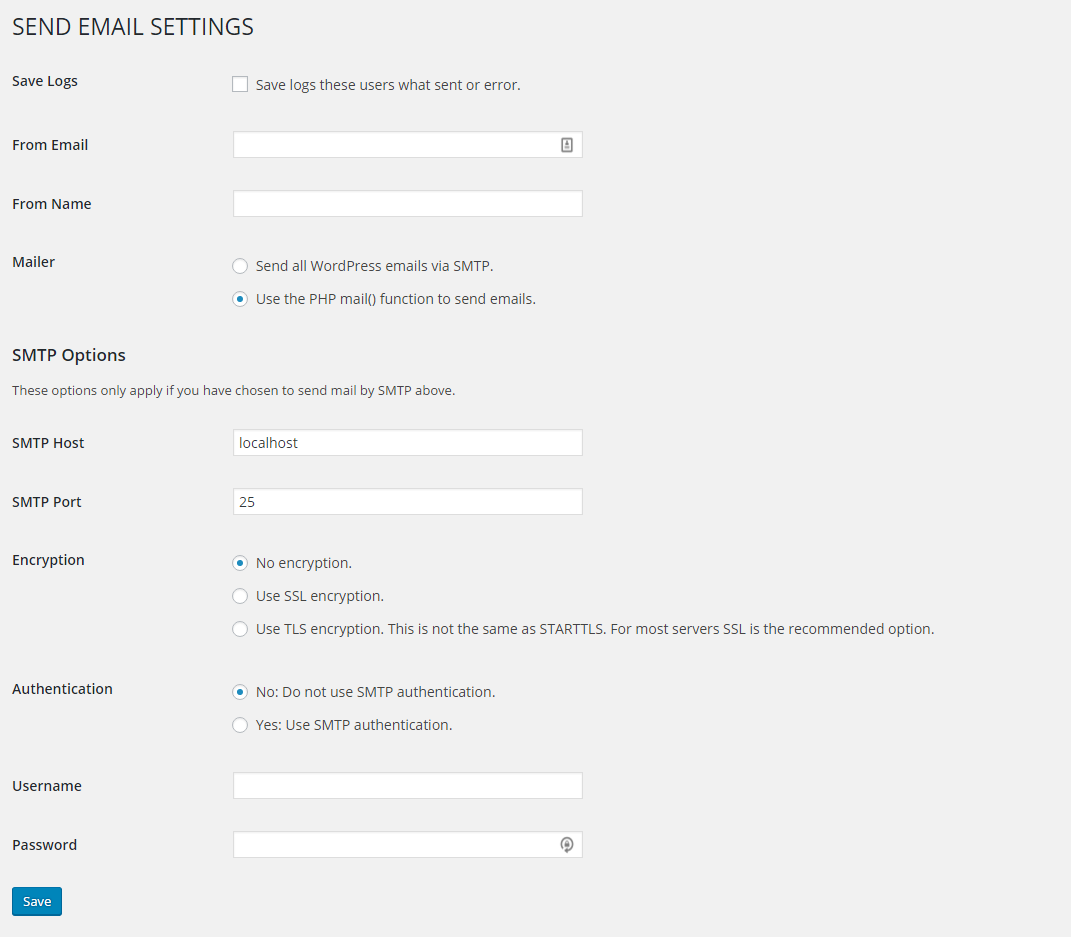Screen dimensions: 1071x937
Task: Select Yes: Use SMTP authentication
Action: tap(240, 725)
